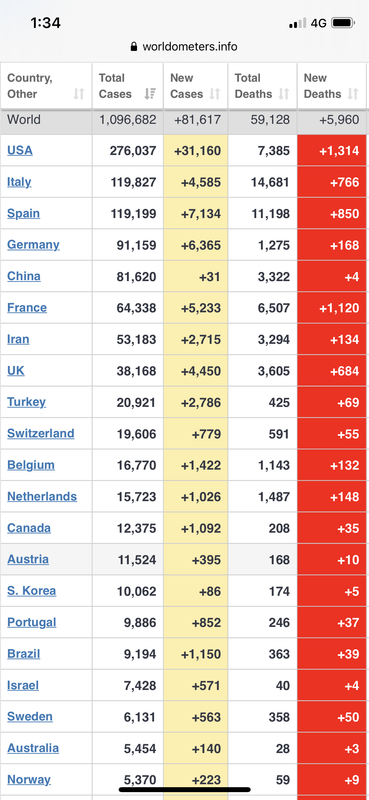Follow the Brazil link
The width and height of the screenshot is (369, 800).
click(23, 654)
